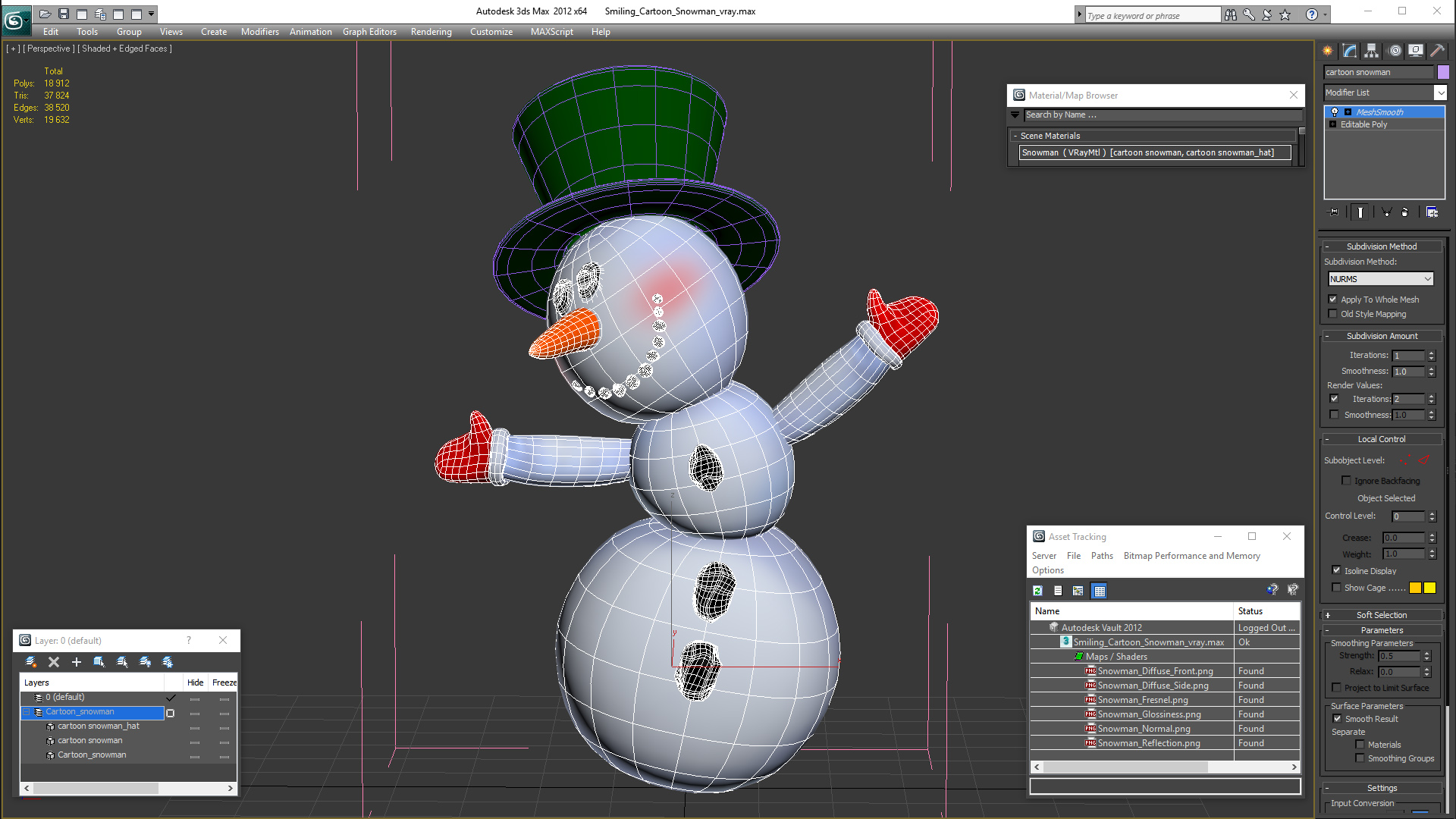Save file icon in quick access toolbar
This screenshot has width=1456, height=819.
(x=64, y=14)
